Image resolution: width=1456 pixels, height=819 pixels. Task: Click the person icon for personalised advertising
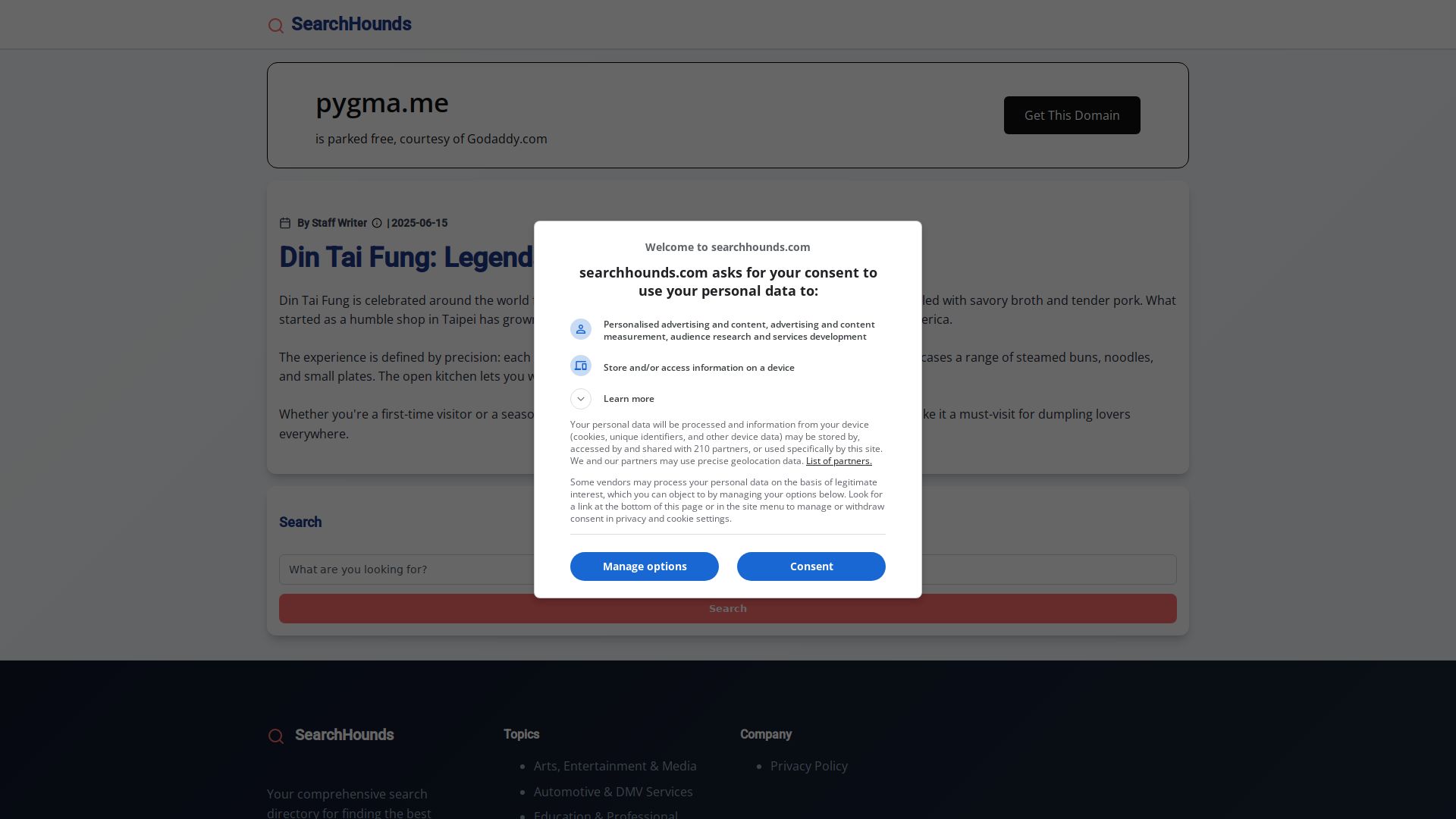click(581, 329)
